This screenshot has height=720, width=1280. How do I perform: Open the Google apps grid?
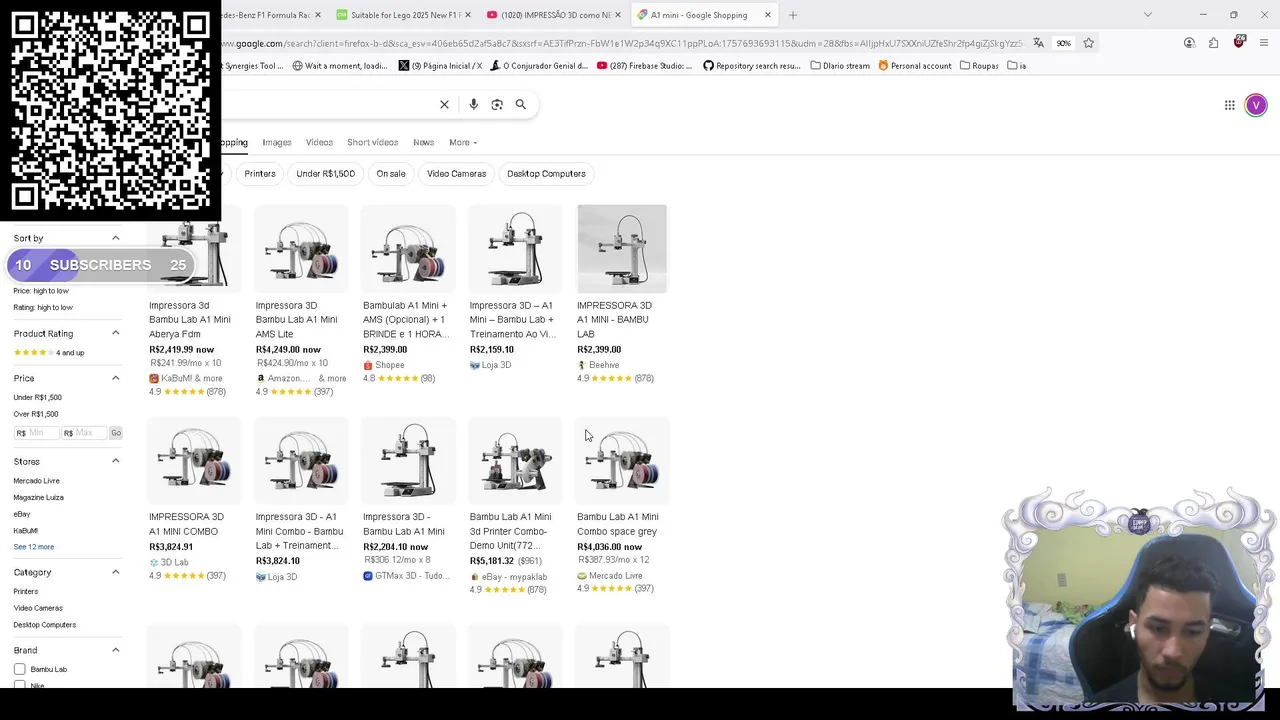pyautogui.click(x=1230, y=105)
